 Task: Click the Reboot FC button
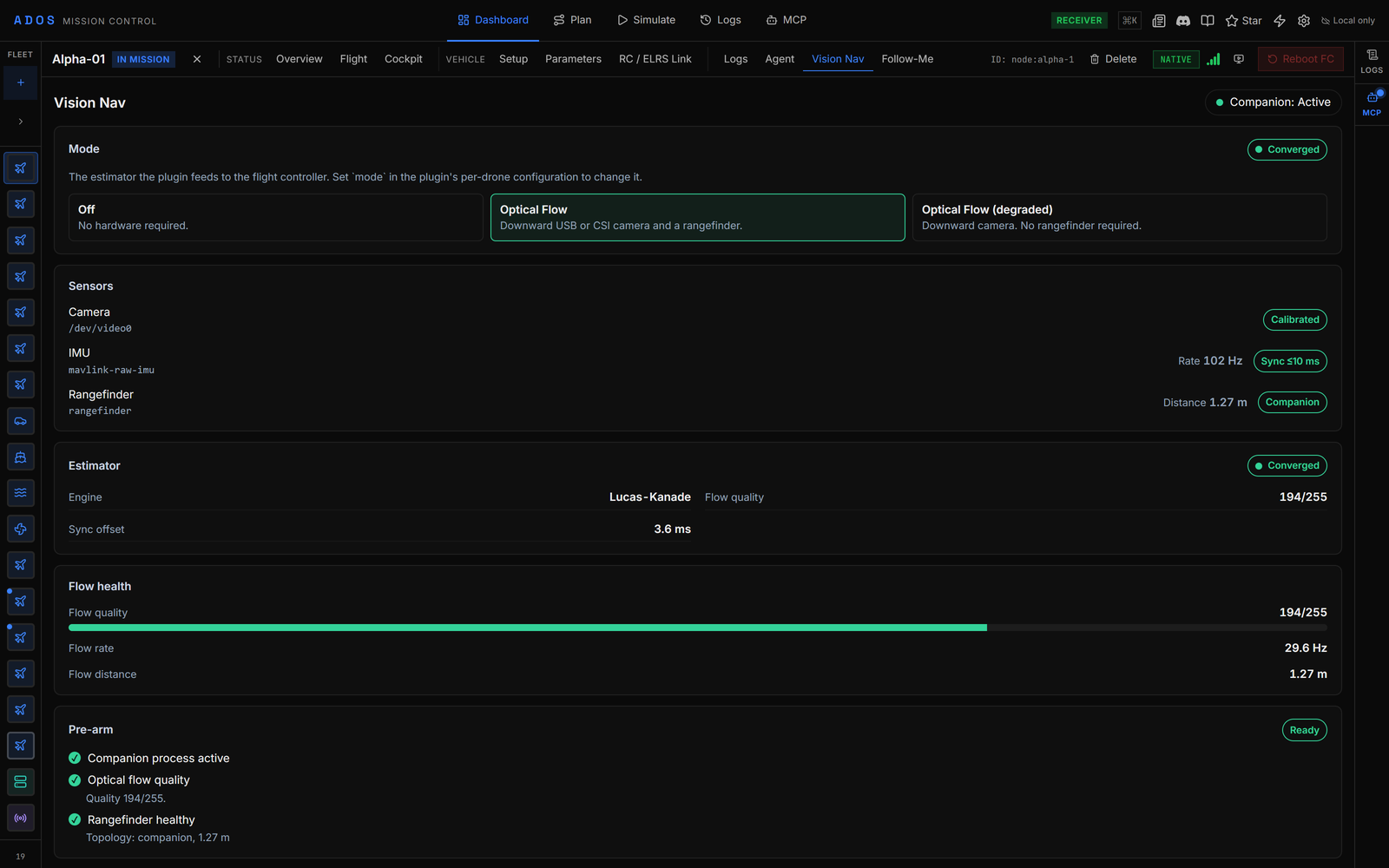1300,59
